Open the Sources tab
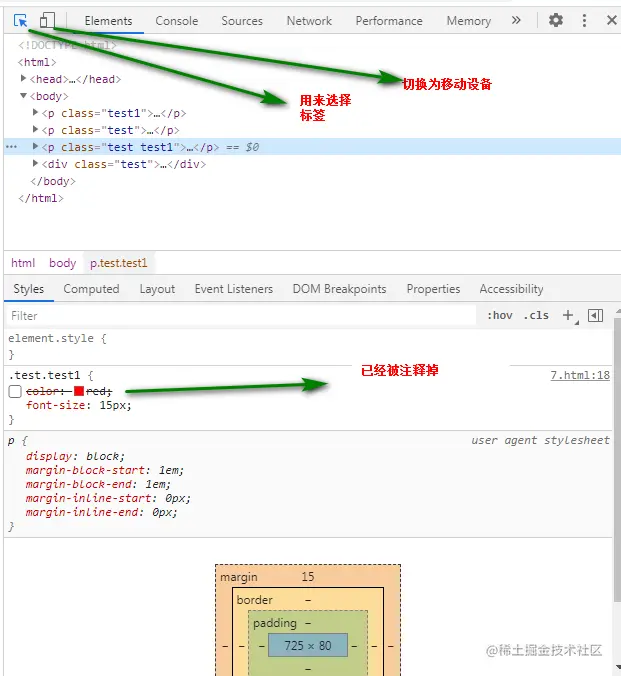Screen dimensions: 621x676 click(242, 21)
